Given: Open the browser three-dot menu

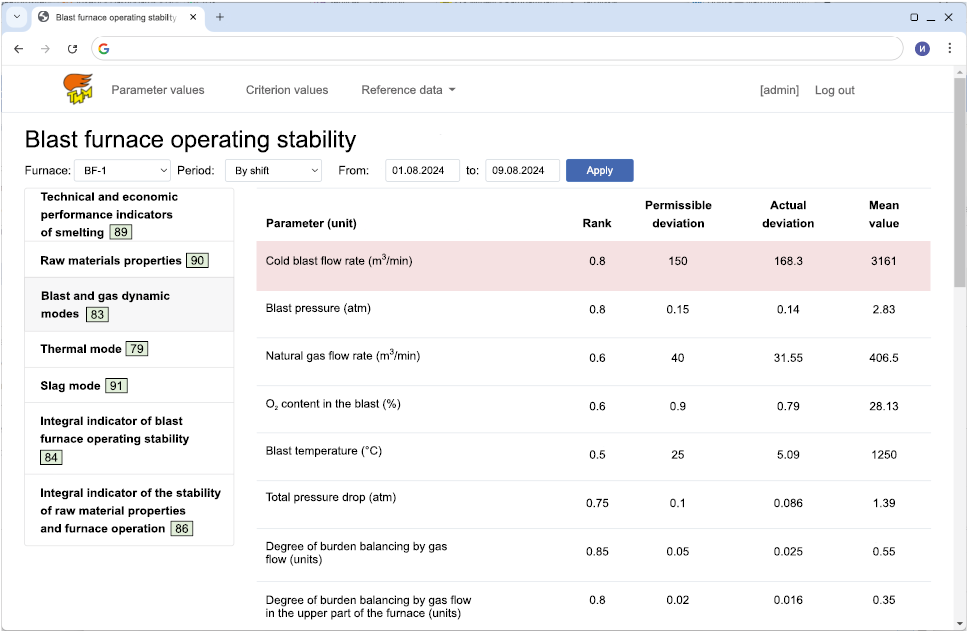Looking at the screenshot, I should tap(949, 48).
